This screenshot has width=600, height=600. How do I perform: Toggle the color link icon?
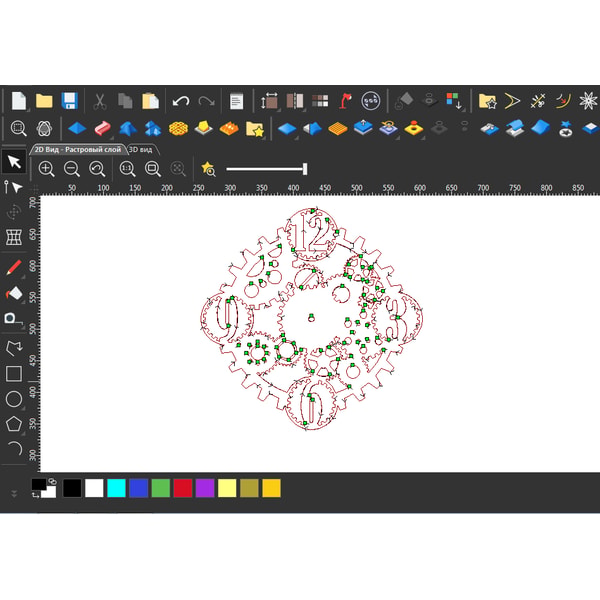point(52,481)
